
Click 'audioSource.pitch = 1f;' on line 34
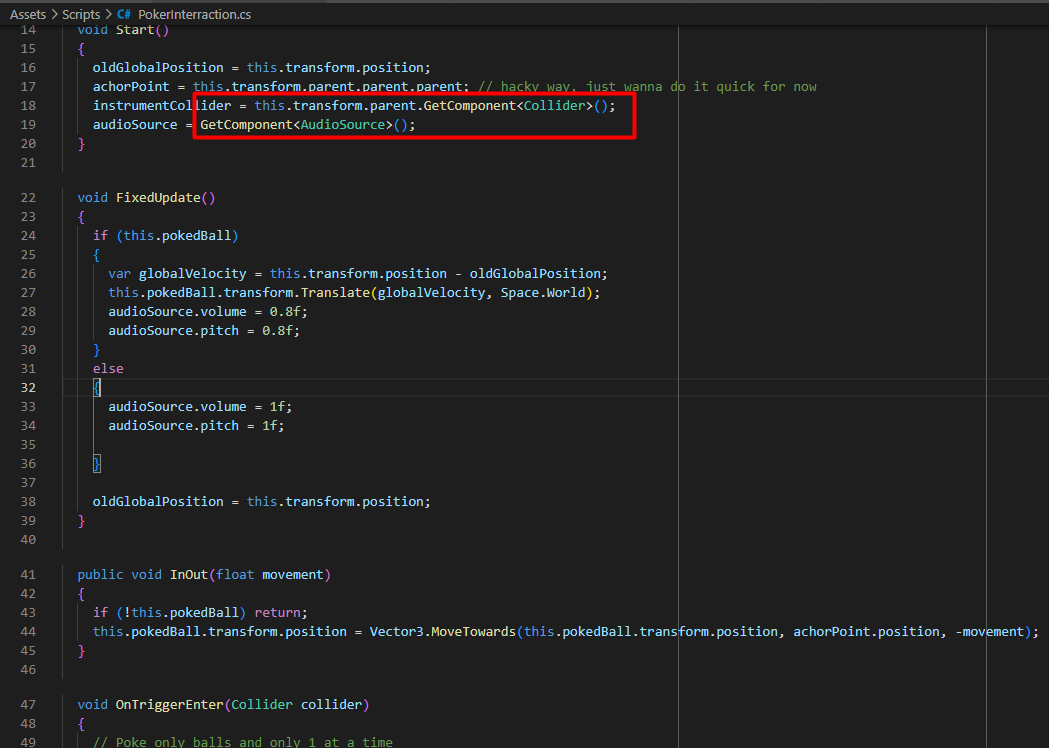(197, 426)
